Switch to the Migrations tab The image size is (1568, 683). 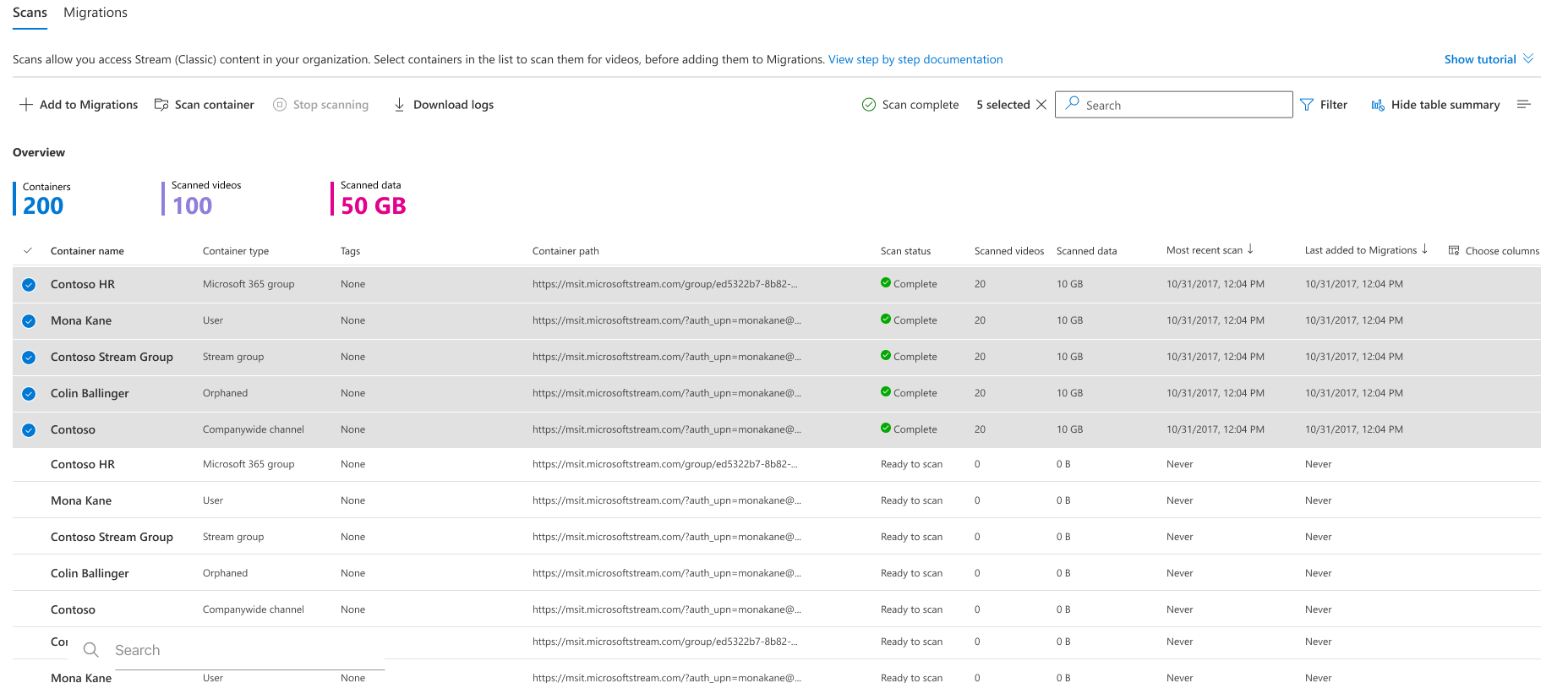pyautogui.click(x=96, y=13)
